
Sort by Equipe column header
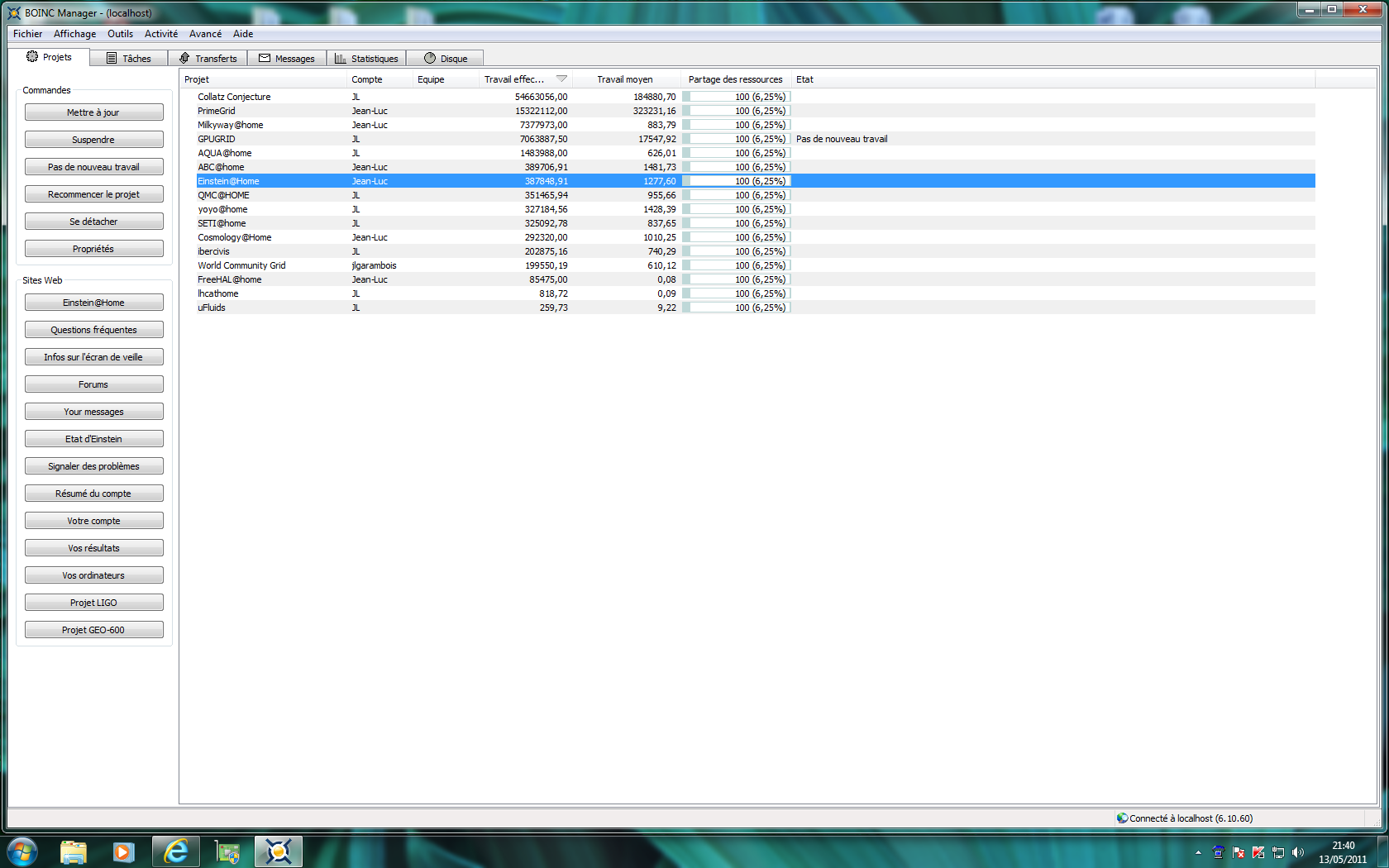[446, 79]
